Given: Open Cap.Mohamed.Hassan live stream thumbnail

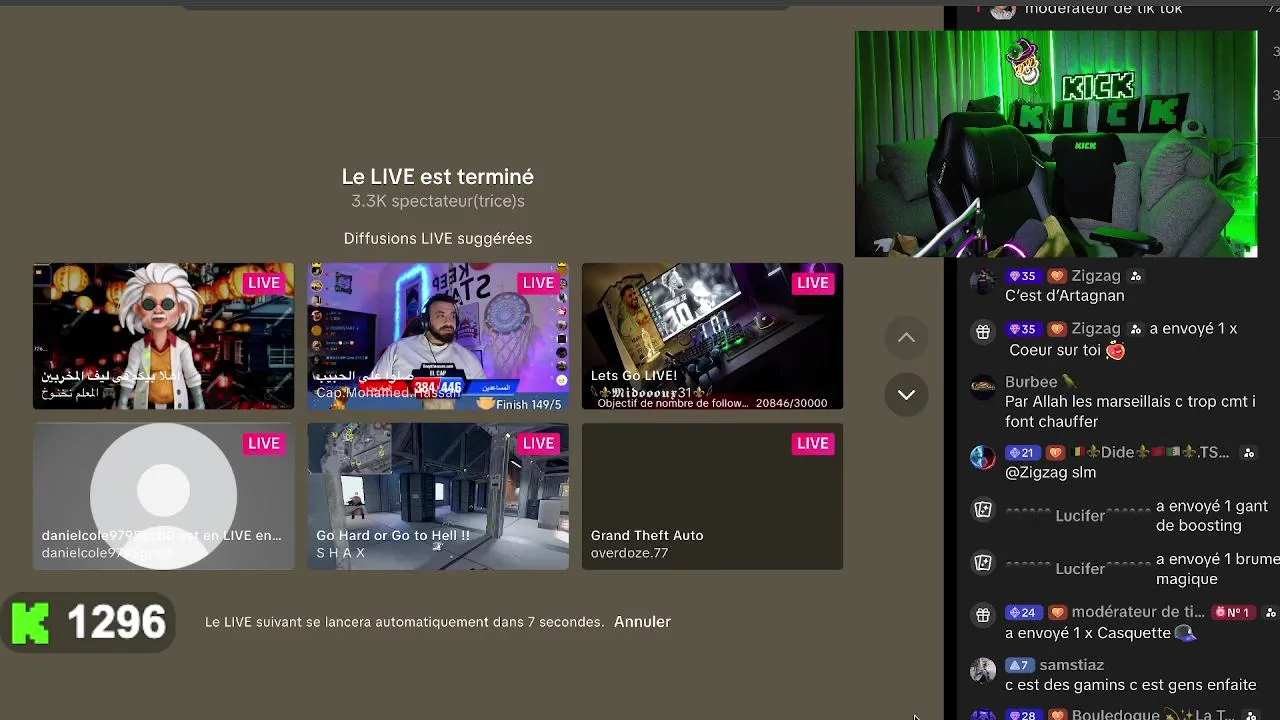Looking at the screenshot, I should point(438,336).
